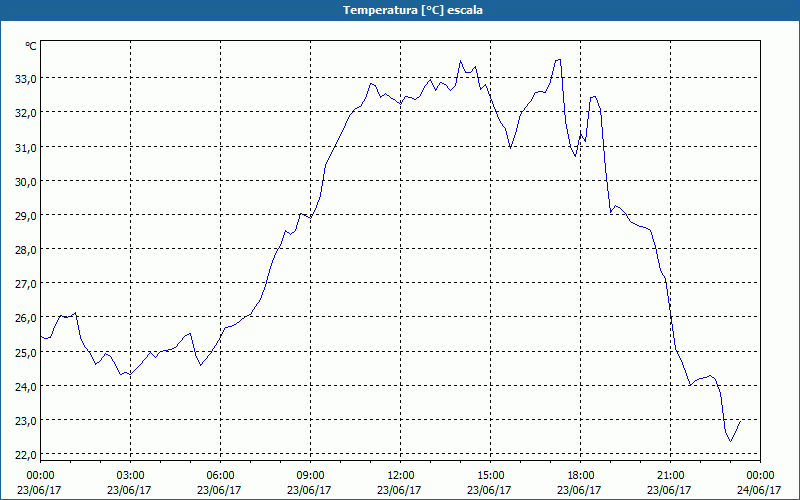Click the curve dip near 15:40

(x=510, y=148)
